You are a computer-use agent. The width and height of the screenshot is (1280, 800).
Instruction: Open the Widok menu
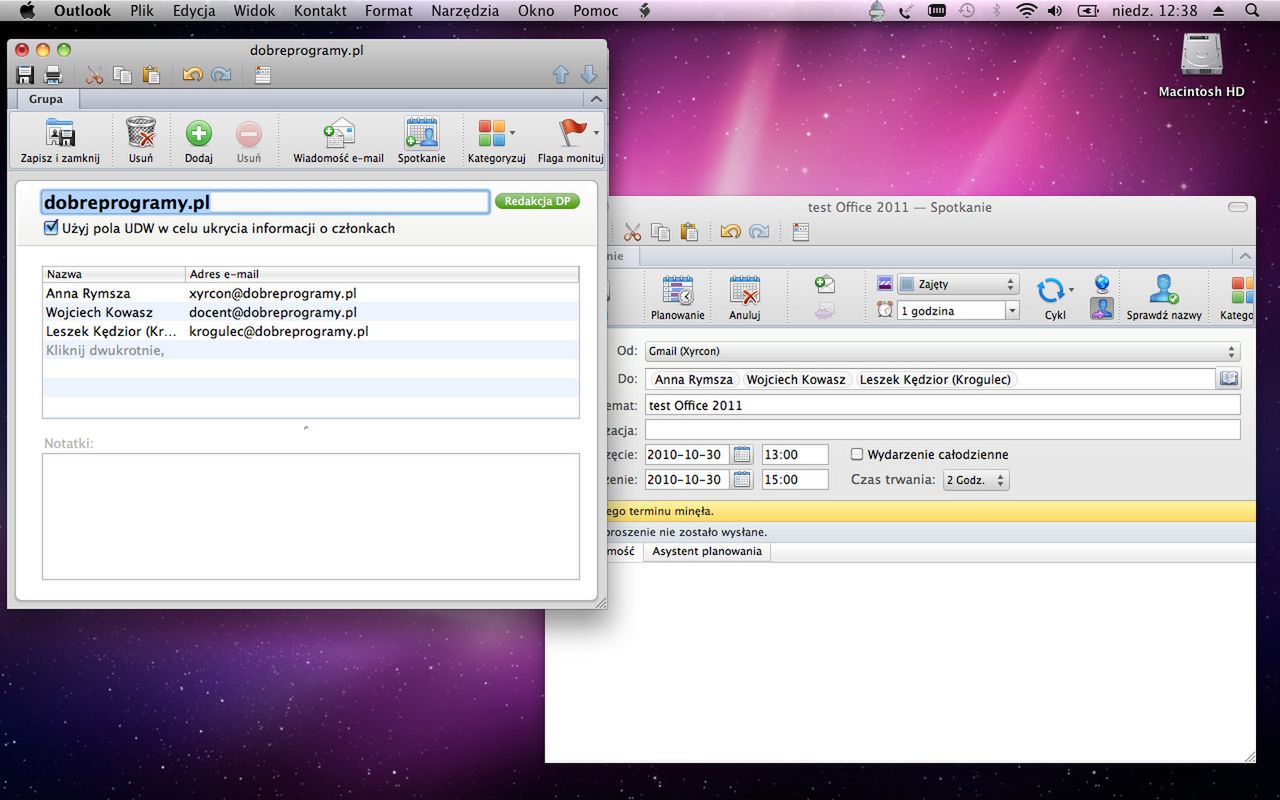254,11
